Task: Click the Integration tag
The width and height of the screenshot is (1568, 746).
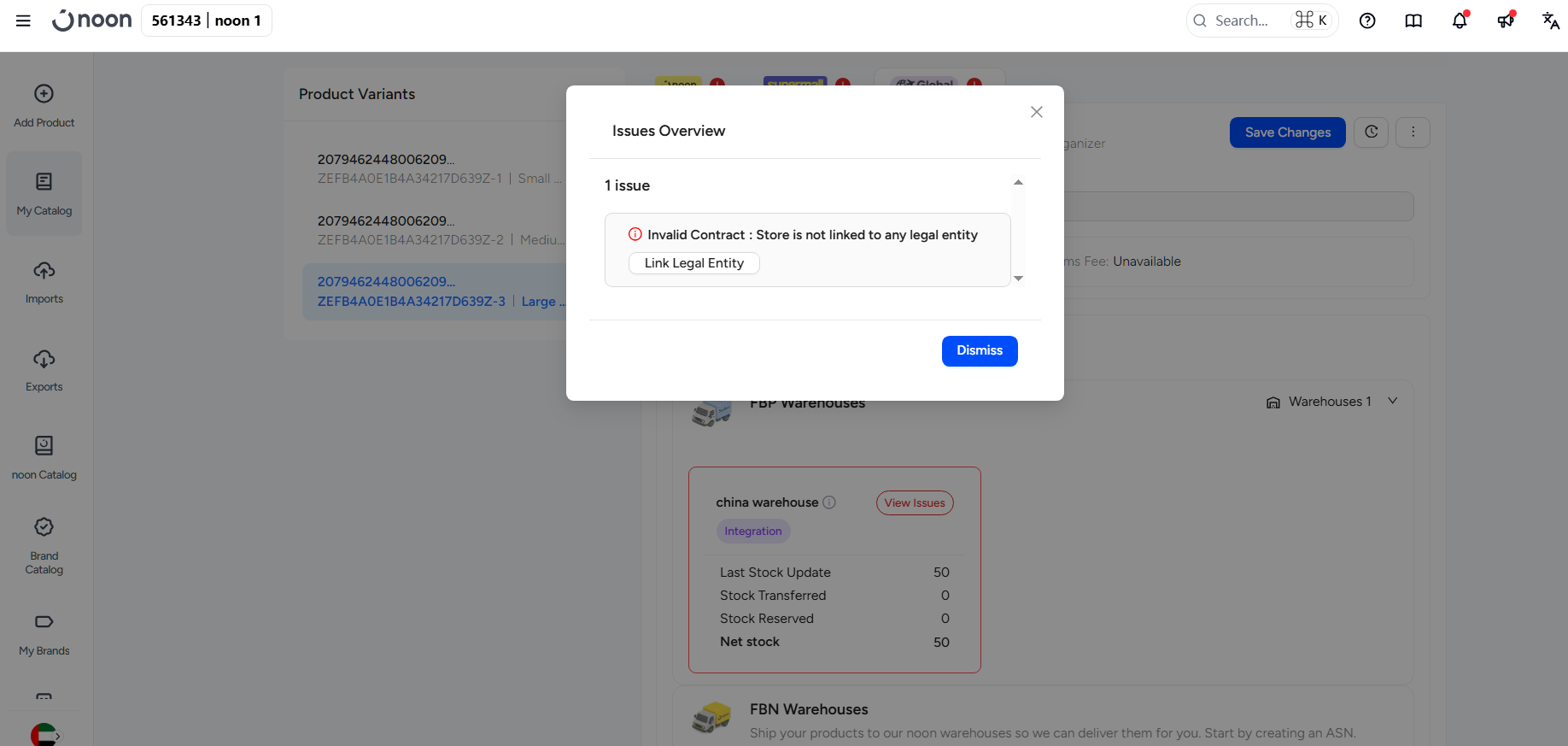Action: click(x=753, y=532)
